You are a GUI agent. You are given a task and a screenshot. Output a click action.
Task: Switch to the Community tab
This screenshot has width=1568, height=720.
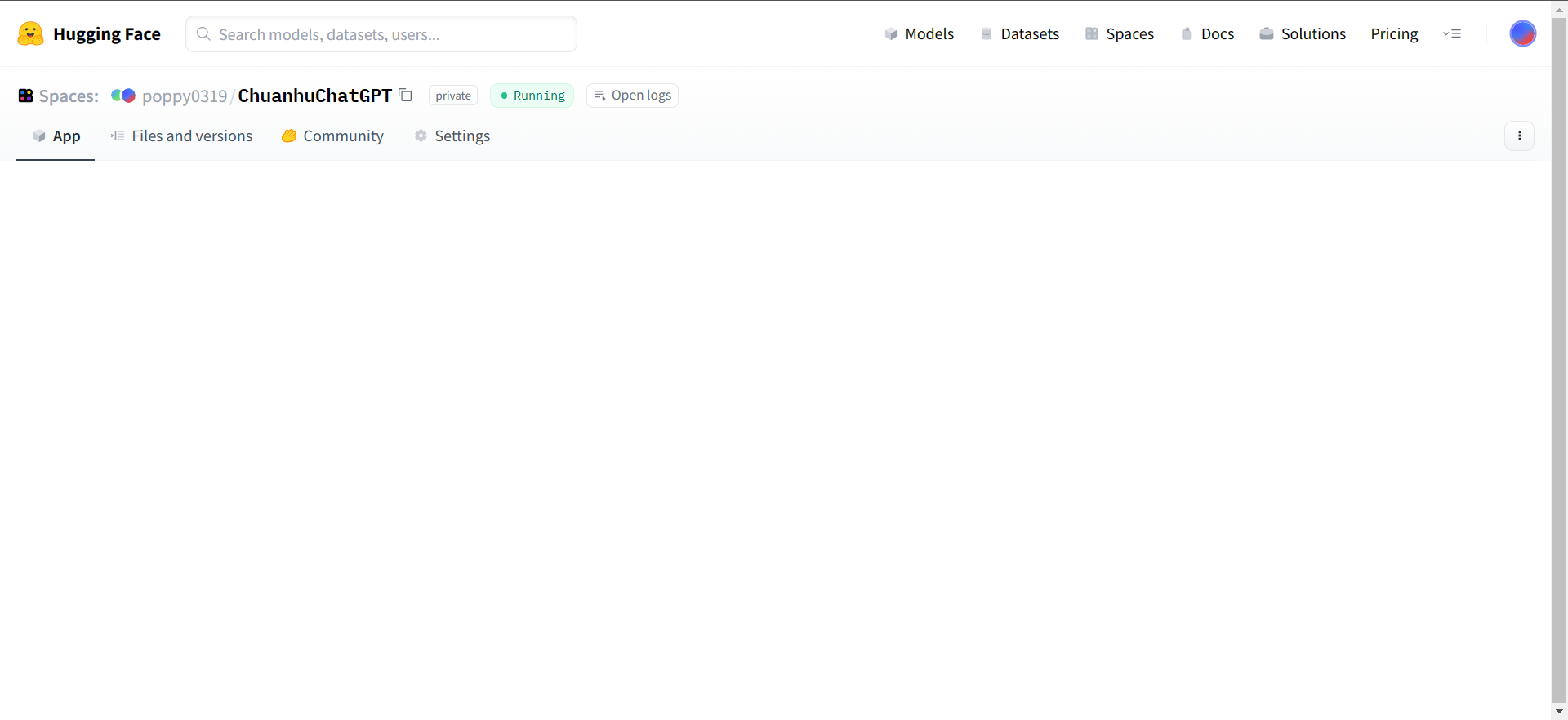point(332,136)
